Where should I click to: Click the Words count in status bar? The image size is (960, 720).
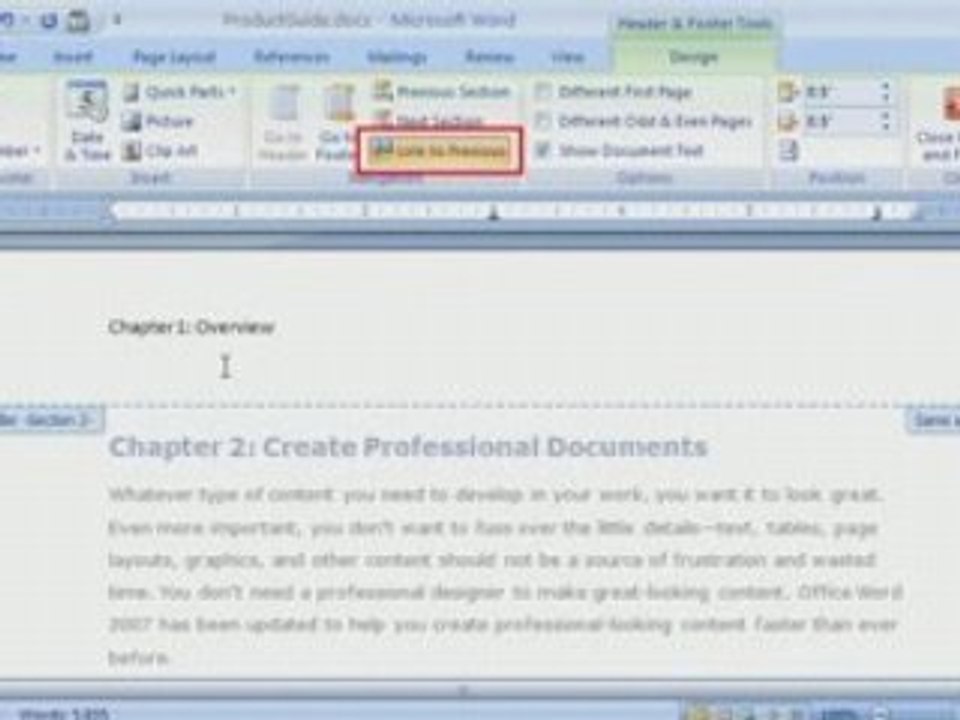pos(64,713)
